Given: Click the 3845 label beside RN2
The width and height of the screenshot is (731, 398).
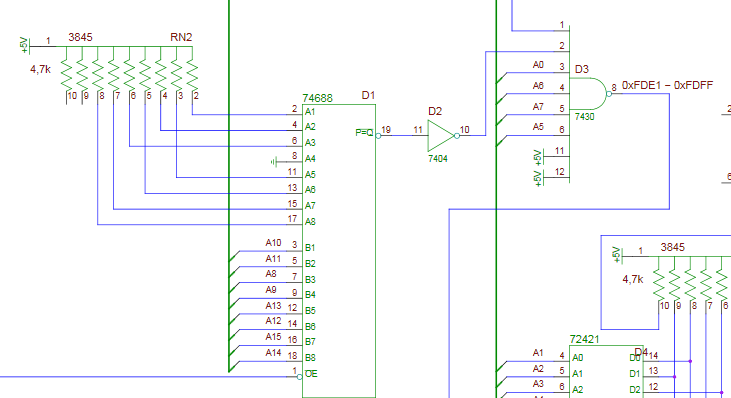Looking at the screenshot, I should point(80,37).
